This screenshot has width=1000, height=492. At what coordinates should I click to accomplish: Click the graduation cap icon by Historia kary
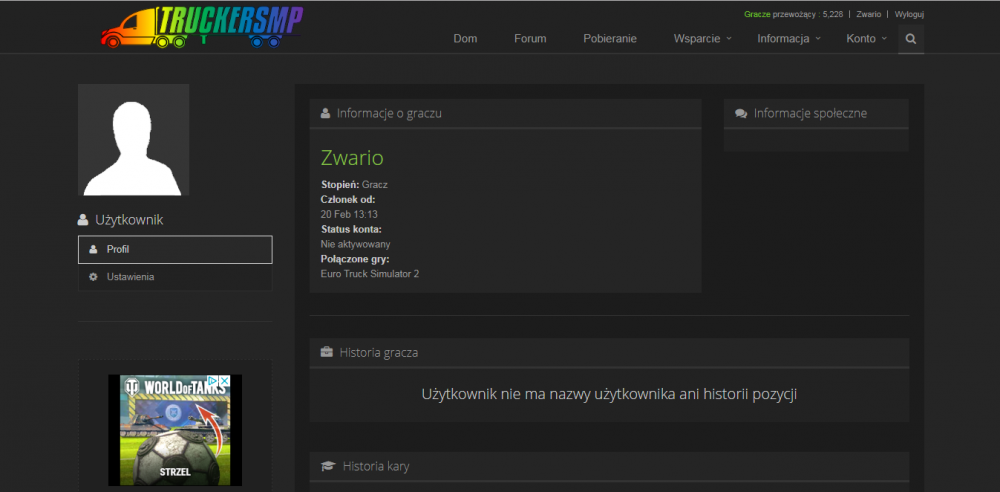327,466
